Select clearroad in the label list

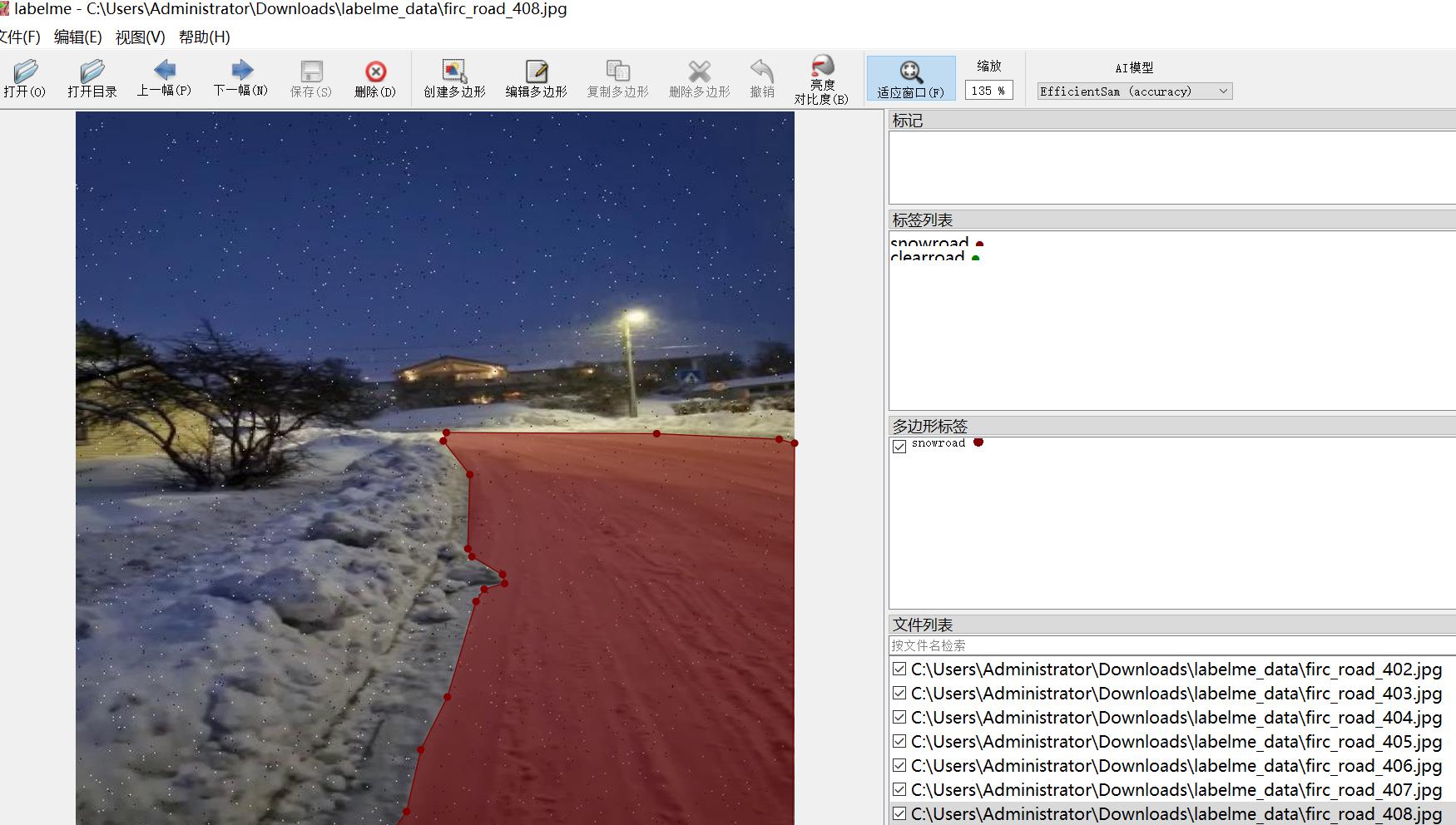pos(927,257)
